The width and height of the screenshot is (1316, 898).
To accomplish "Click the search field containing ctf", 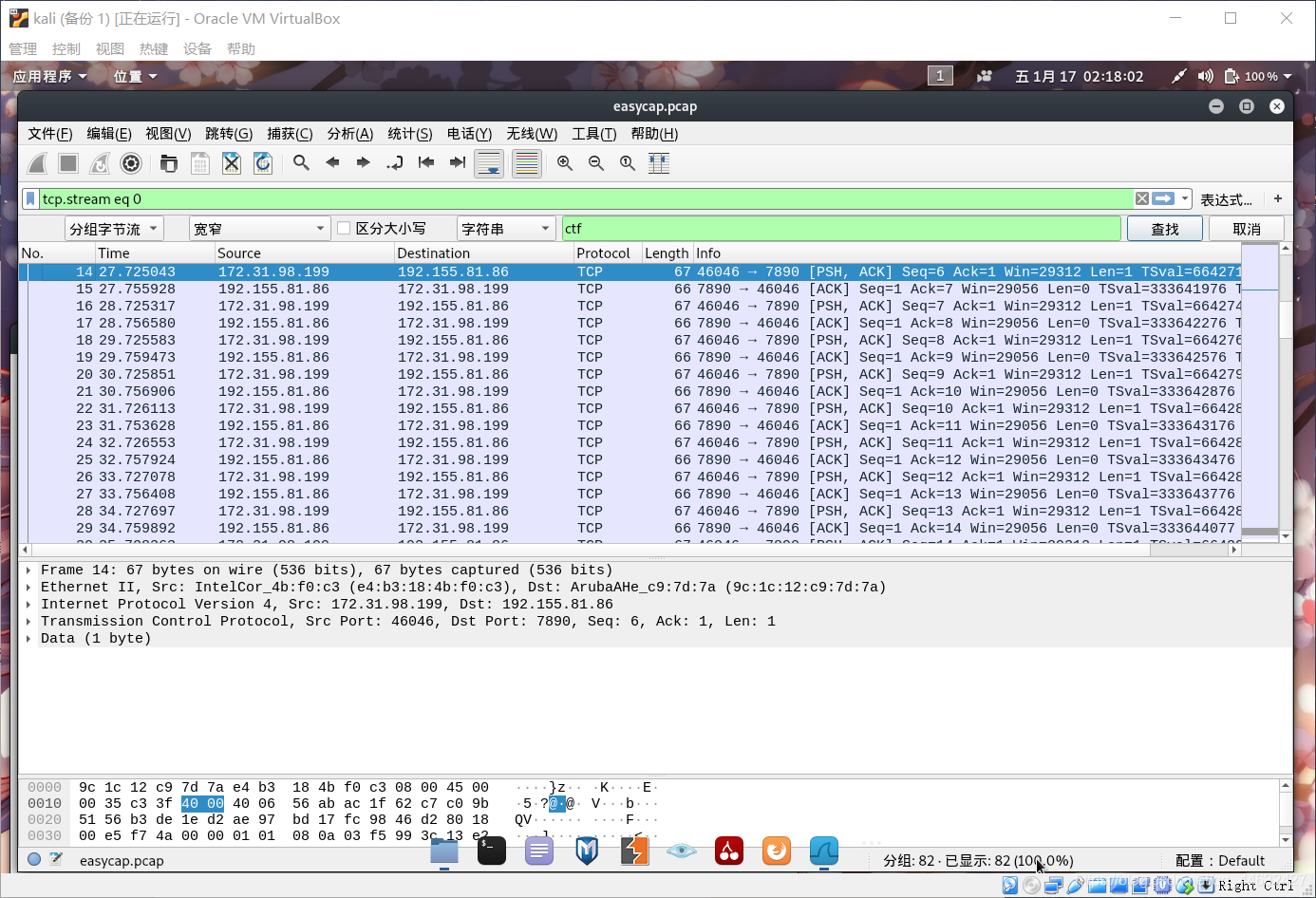I will 841,229.
